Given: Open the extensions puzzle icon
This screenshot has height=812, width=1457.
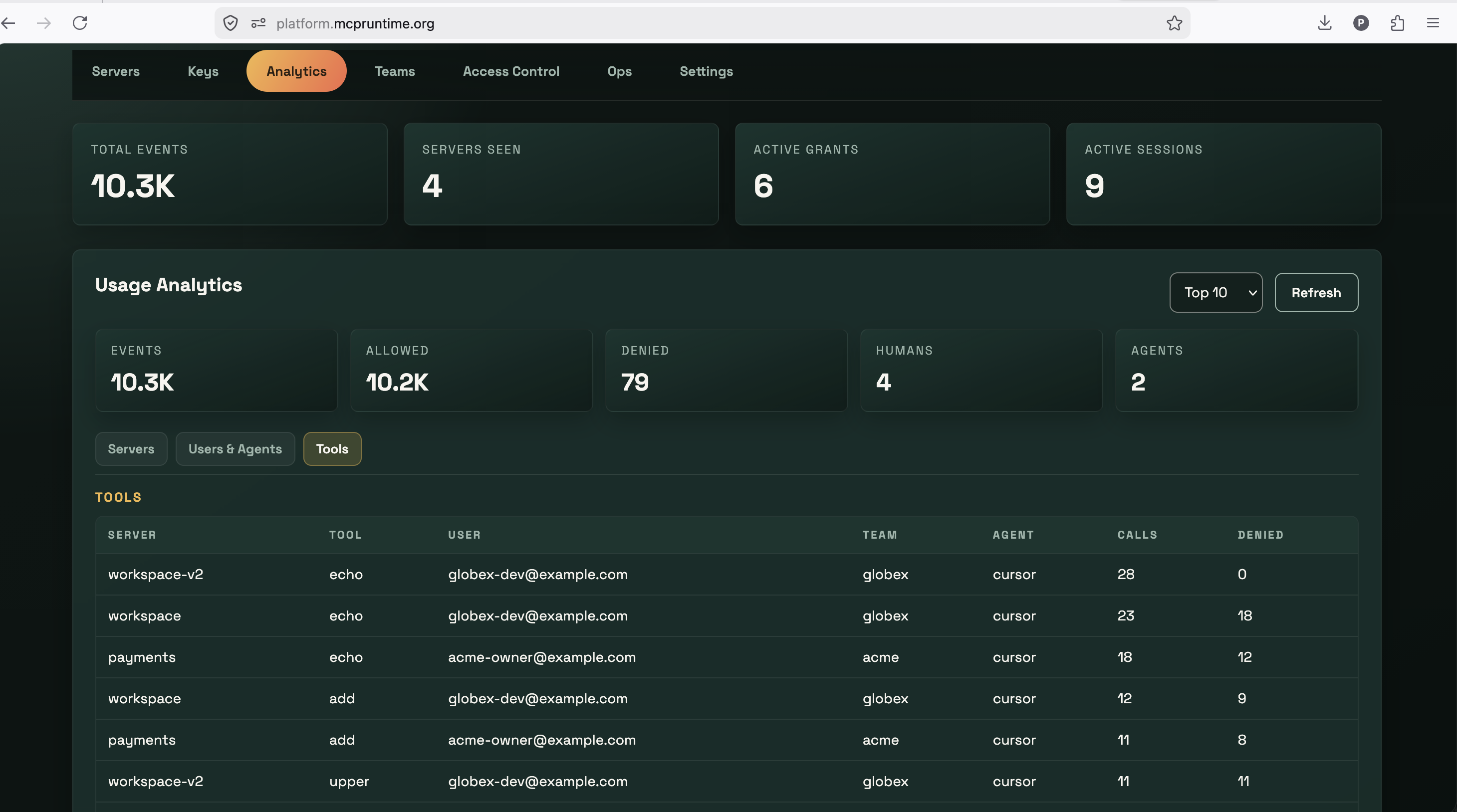Looking at the screenshot, I should tap(1397, 23).
